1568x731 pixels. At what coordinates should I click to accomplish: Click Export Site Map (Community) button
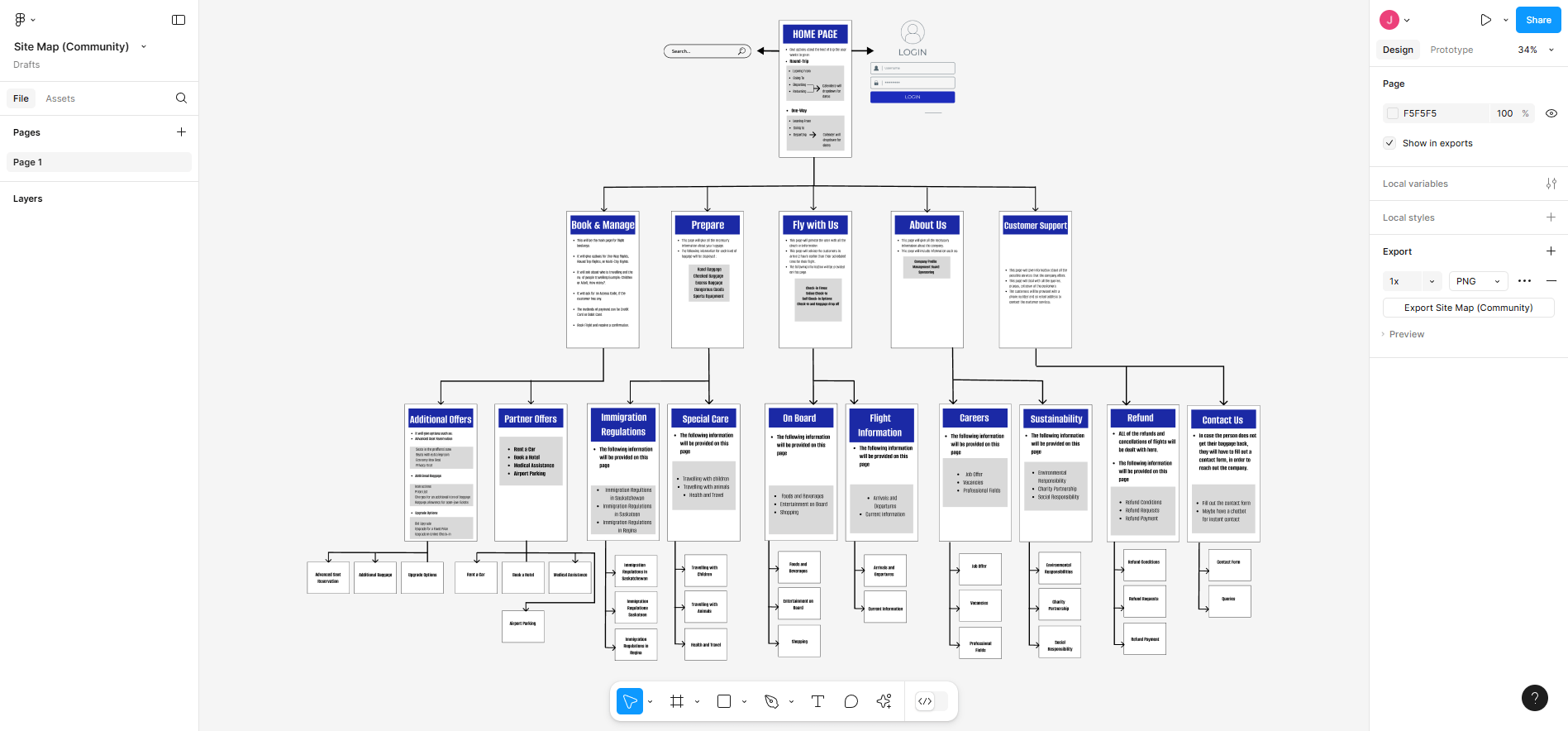coord(1468,308)
